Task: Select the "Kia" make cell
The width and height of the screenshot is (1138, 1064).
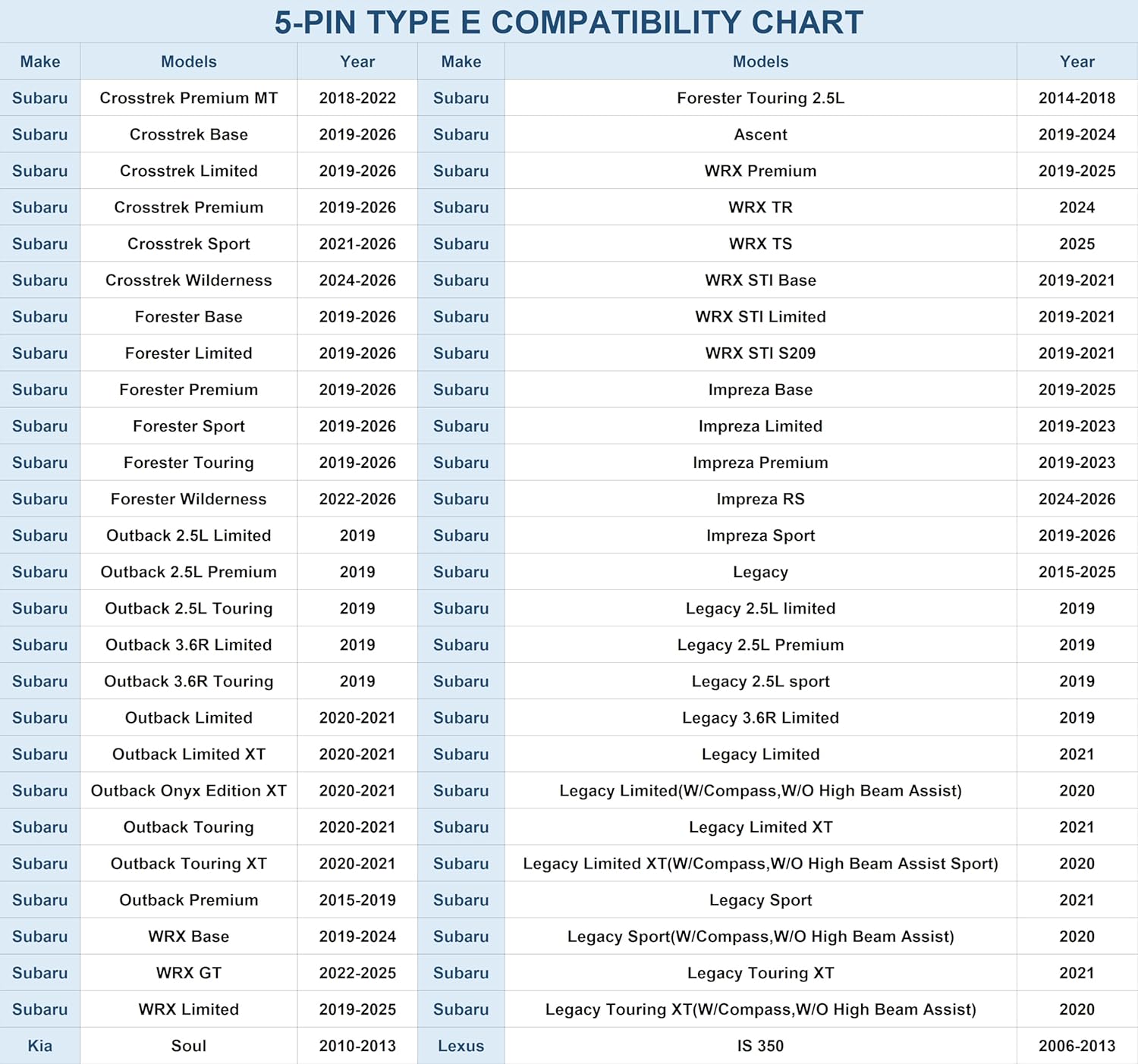Action: (x=40, y=1046)
